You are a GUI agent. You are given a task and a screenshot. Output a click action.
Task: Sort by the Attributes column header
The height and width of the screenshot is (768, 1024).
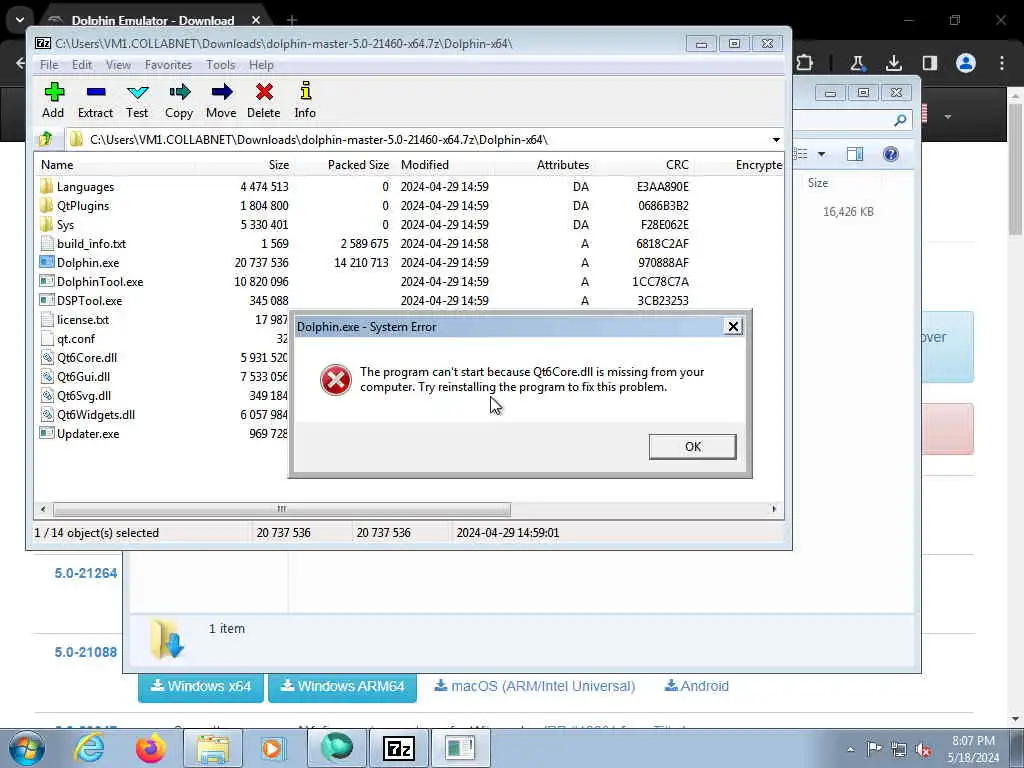562,165
